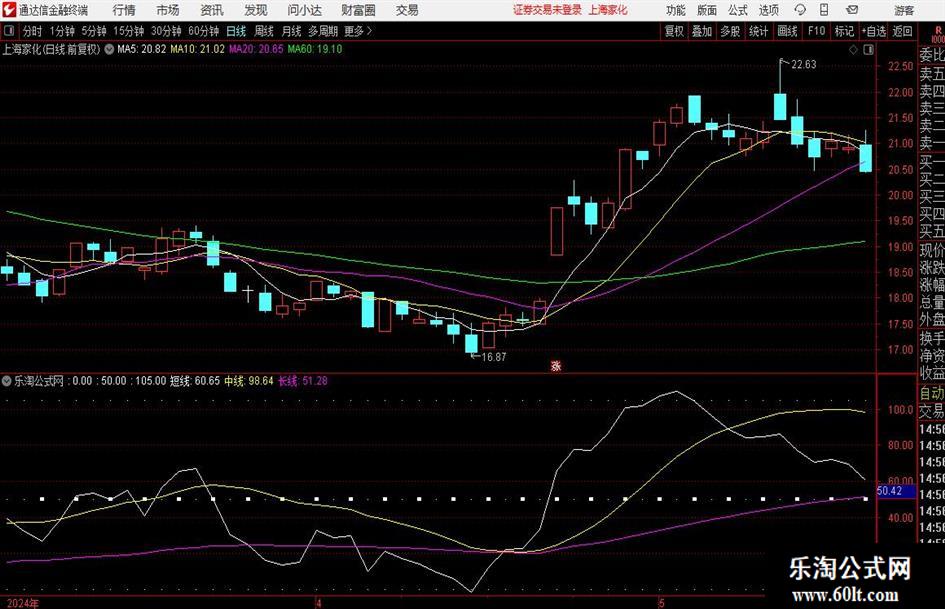The height and width of the screenshot is (609, 945).
Task: Click the 16.87 low price label
Action: click(x=494, y=357)
